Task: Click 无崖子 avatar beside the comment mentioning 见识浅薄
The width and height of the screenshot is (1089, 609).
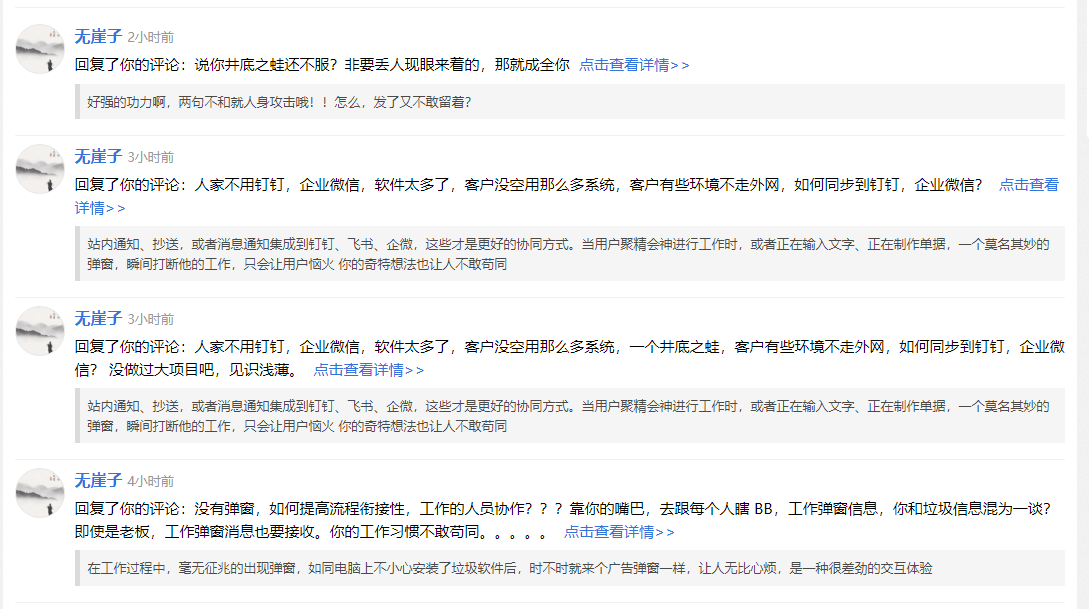Action: coord(40,331)
